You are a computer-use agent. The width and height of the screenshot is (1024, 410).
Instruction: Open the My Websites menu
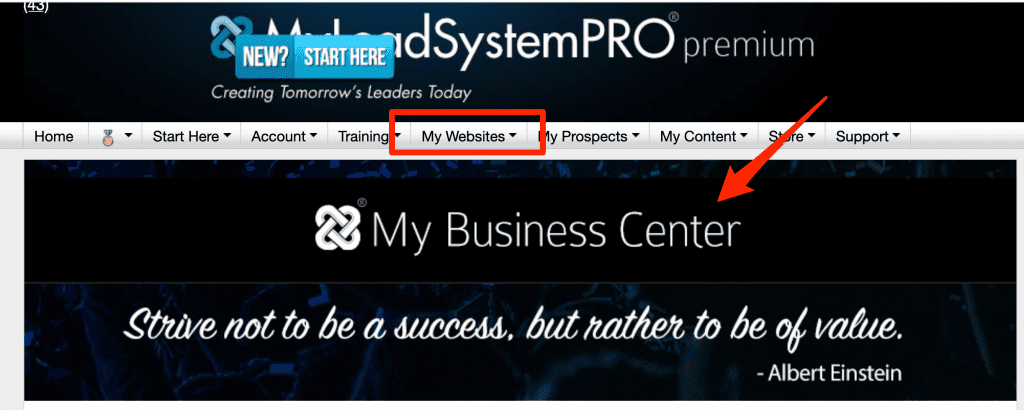click(x=469, y=136)
